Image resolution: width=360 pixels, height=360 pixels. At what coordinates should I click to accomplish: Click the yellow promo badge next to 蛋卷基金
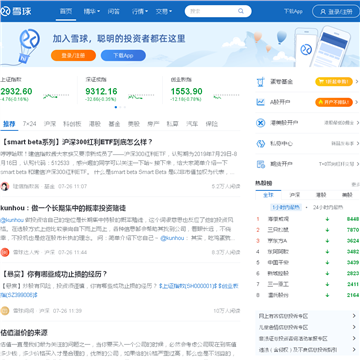pyautogui.click(x=334, y=82)
